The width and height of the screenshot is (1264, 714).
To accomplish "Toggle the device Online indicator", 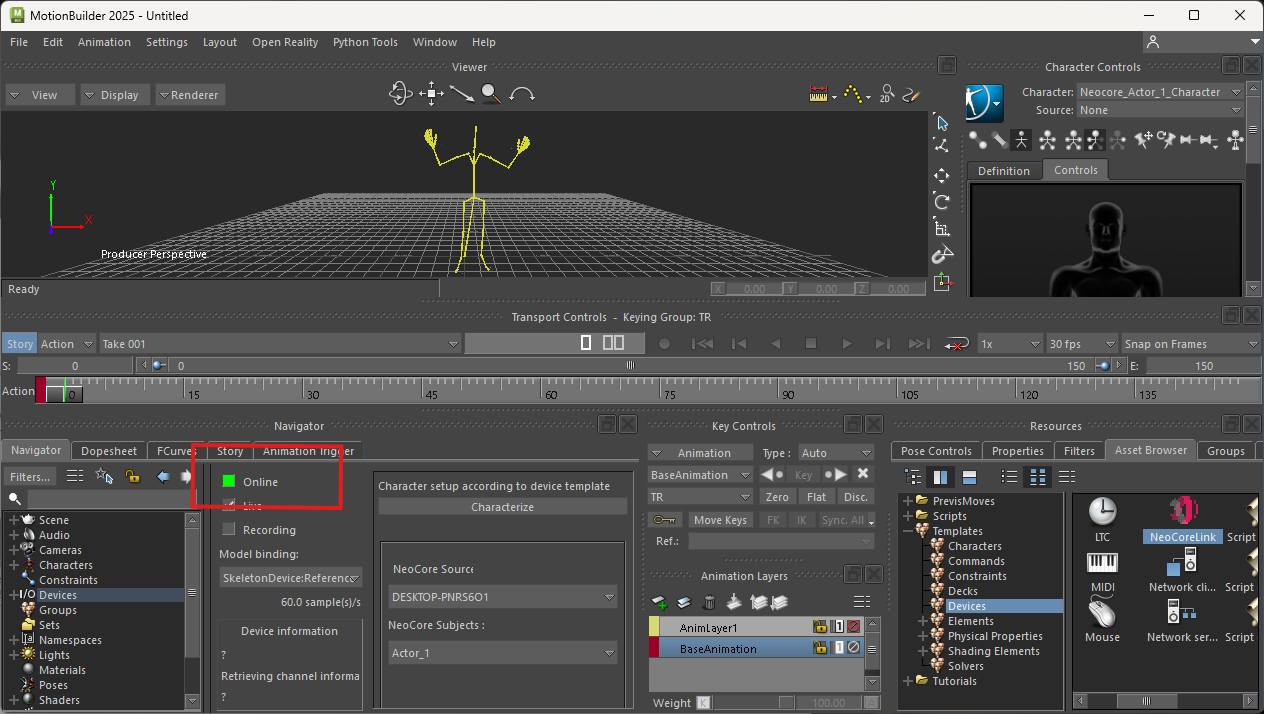I will pyautogui.click(x=229, y=482).
